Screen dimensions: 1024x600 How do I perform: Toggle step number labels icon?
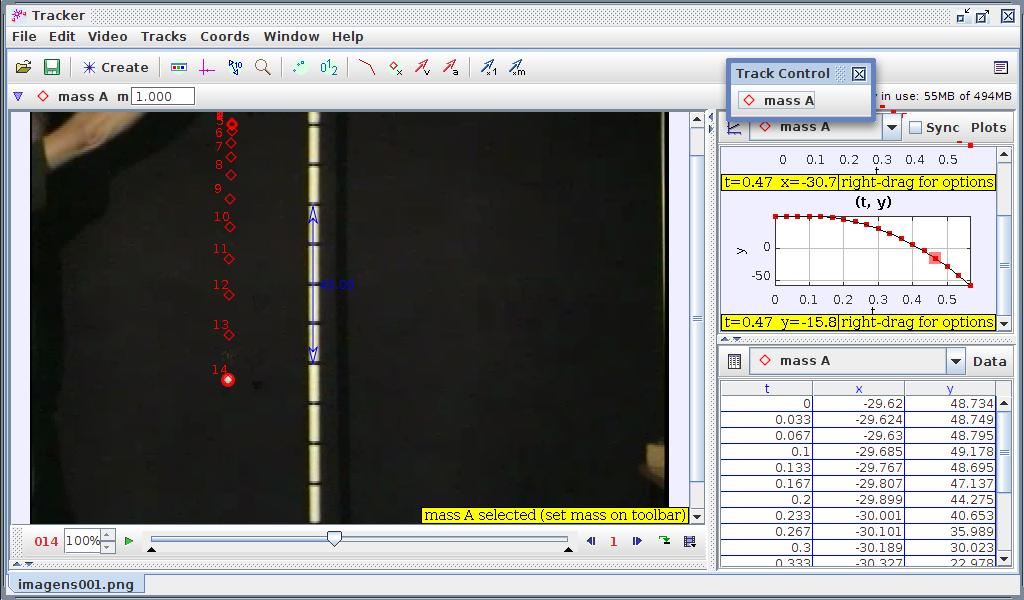329,67
